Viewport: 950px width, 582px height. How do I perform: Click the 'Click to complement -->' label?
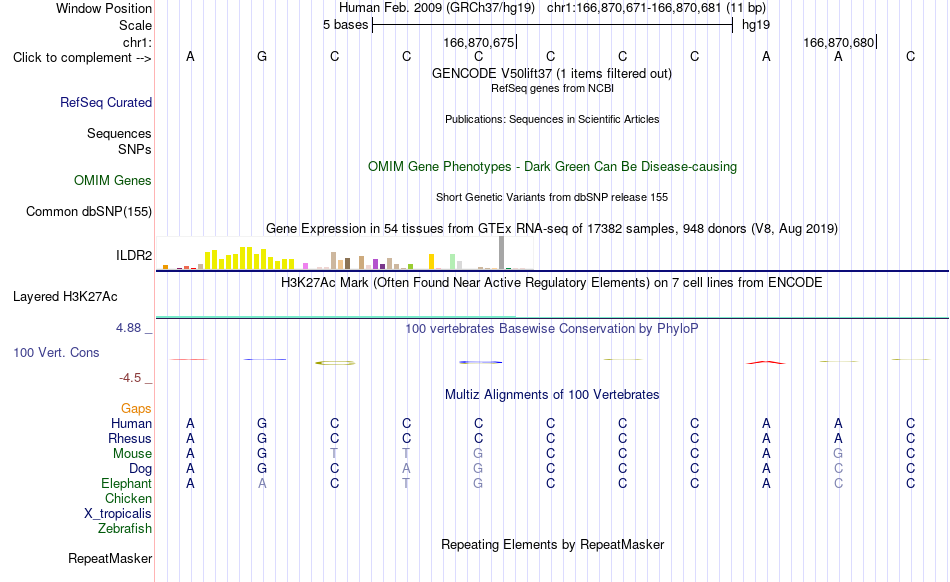82,58
